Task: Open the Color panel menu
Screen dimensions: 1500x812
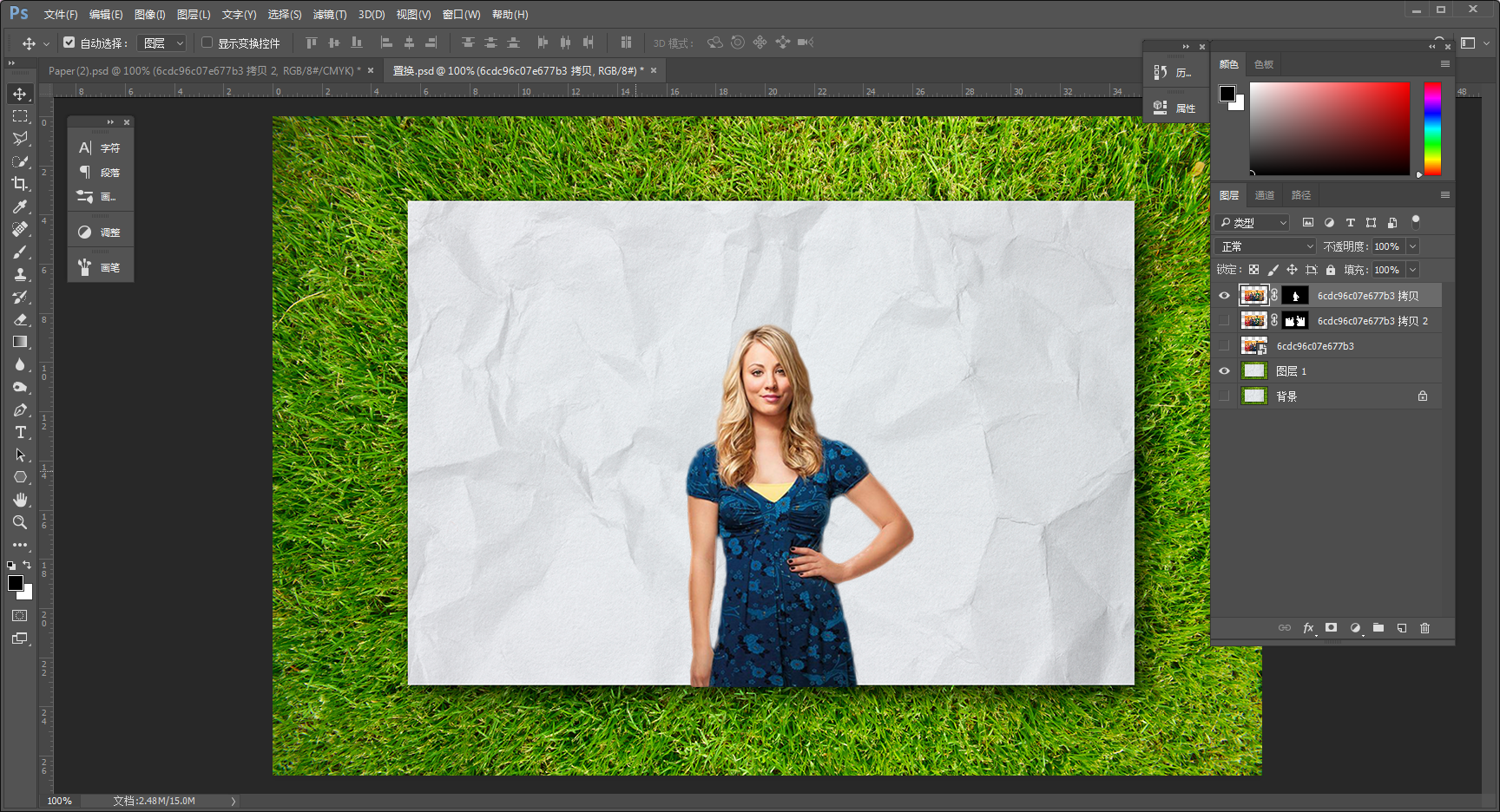Action: point(1445,64)
